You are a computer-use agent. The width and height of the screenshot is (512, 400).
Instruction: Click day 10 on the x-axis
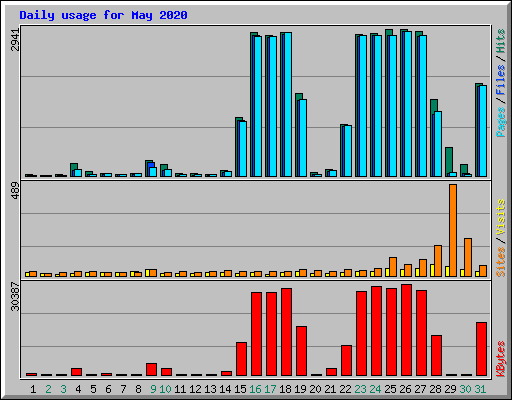pyautogui.click(x=165, y=389)
